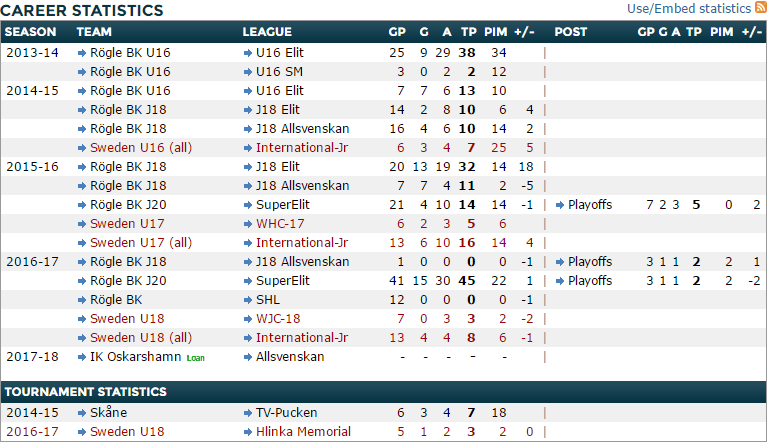Image resolution: width=768 pixels, height=442 pixels.
Task: Select the WJC-18 league link
Action: click(280, 319)
